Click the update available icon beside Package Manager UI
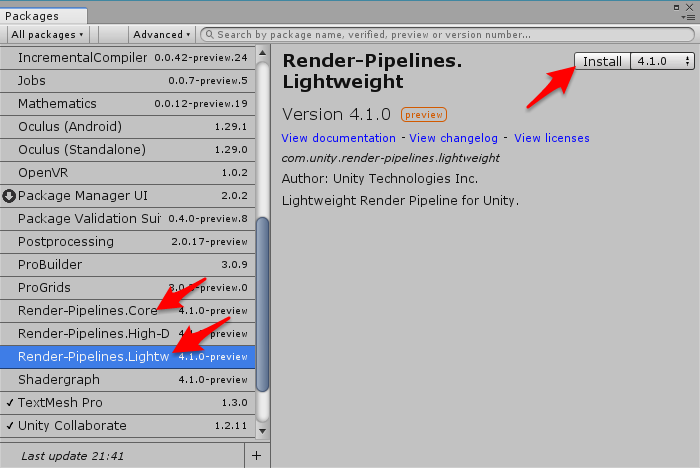700x468 pixels. (9, 196)
